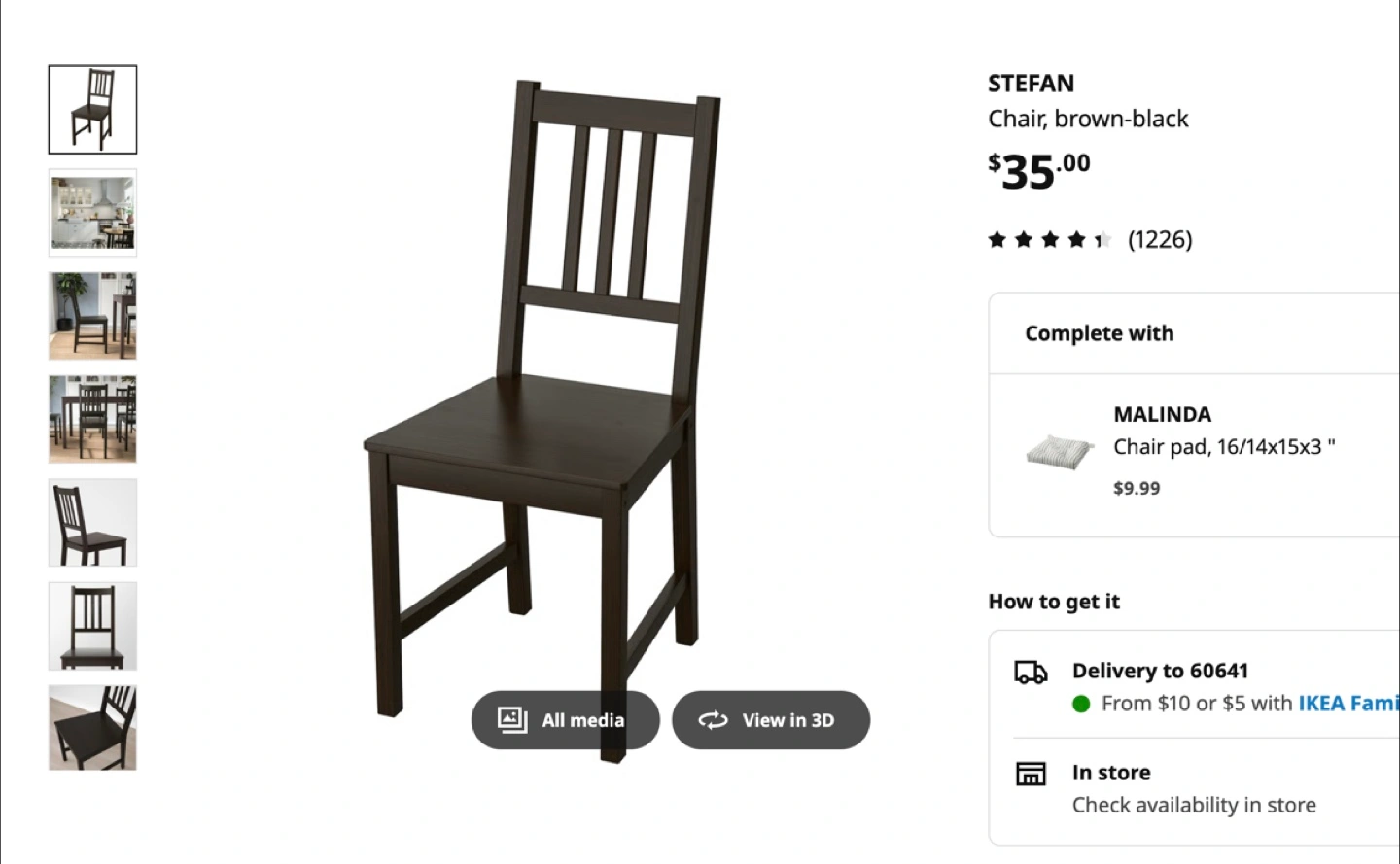The height and width of the screenshot is (864, 1400).
Task: Click the All media gallery icon
Action: point(511,719)
